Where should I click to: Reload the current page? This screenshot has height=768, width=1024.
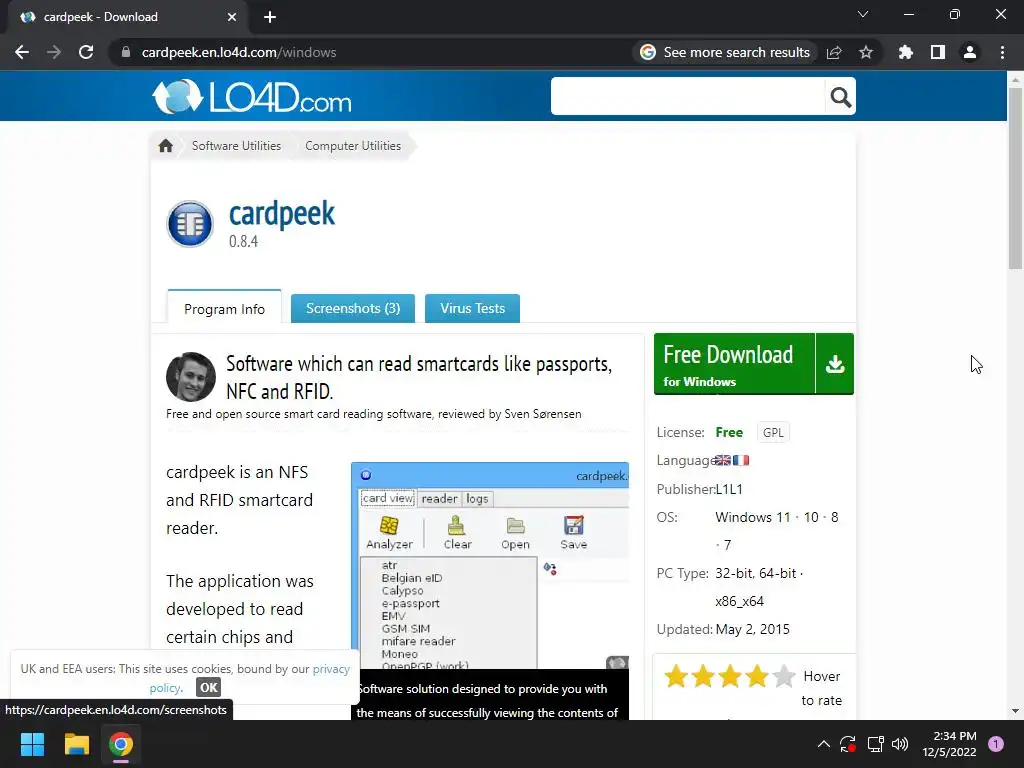(86, 52)
